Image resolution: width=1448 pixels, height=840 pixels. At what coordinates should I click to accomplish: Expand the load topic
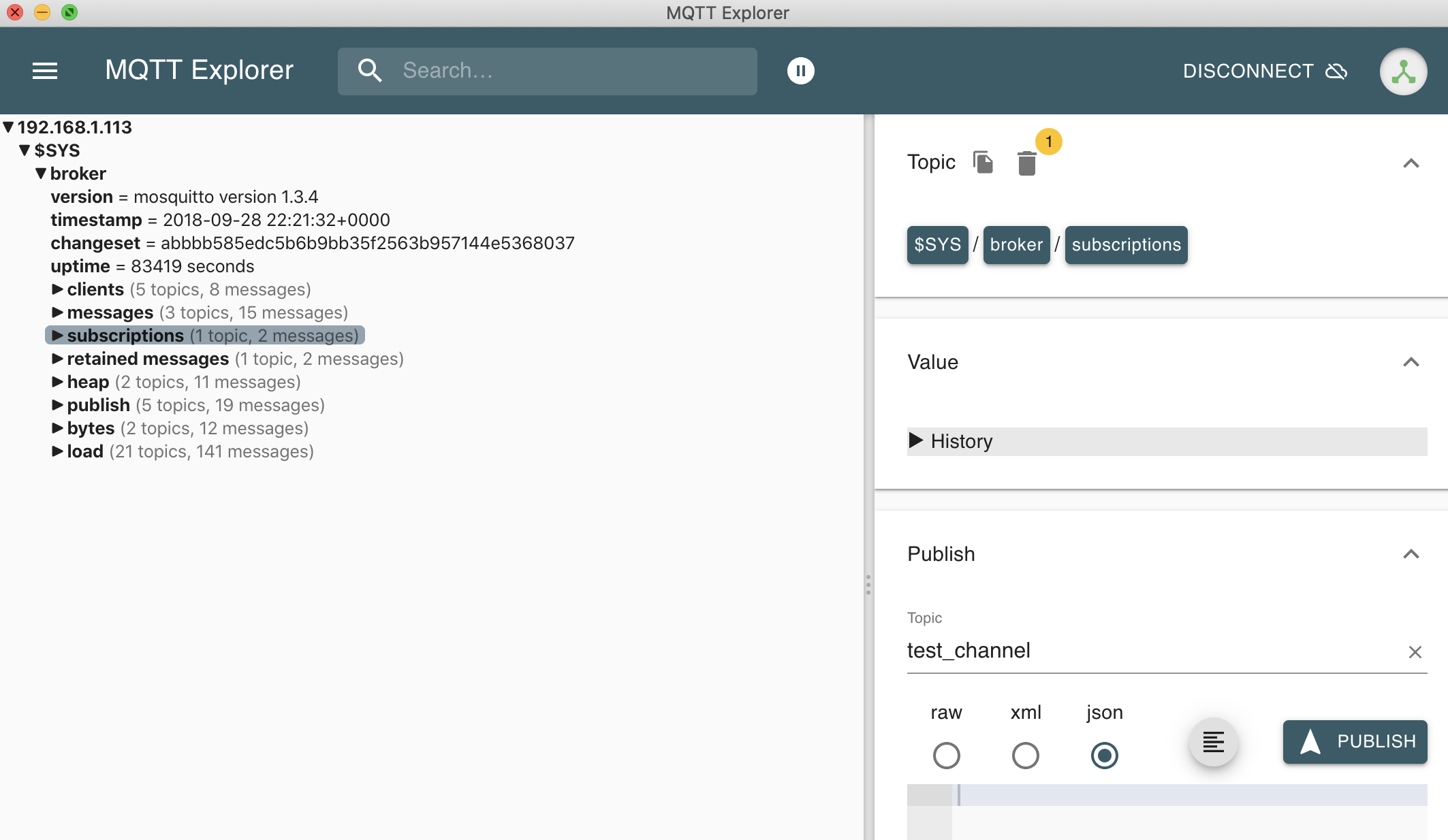click(x=57, y=451)
